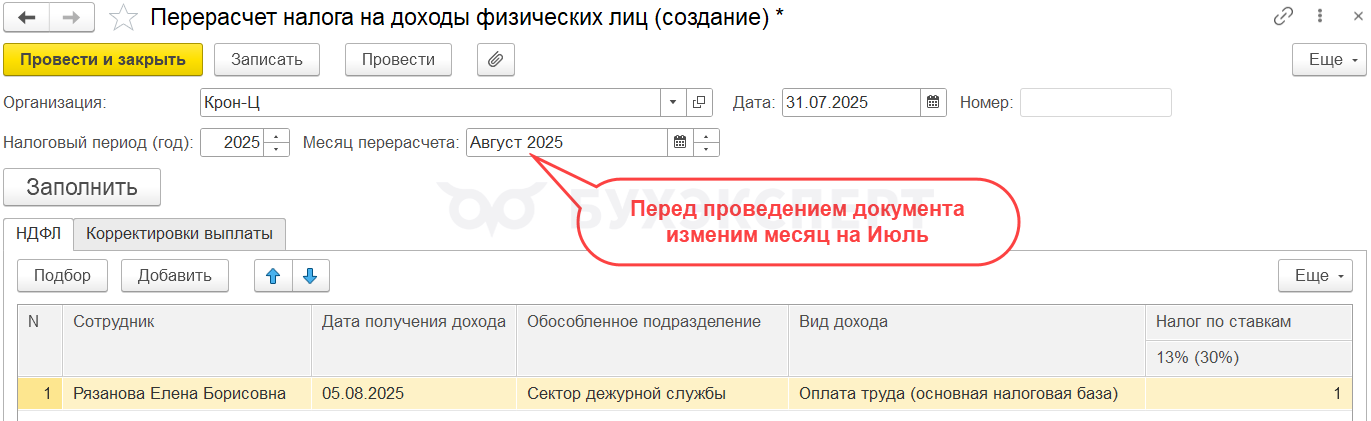Select the 13% (30%) subheader
Image resolution: width=1371 pixels, height=421 pixels.
click(1248, 358)
